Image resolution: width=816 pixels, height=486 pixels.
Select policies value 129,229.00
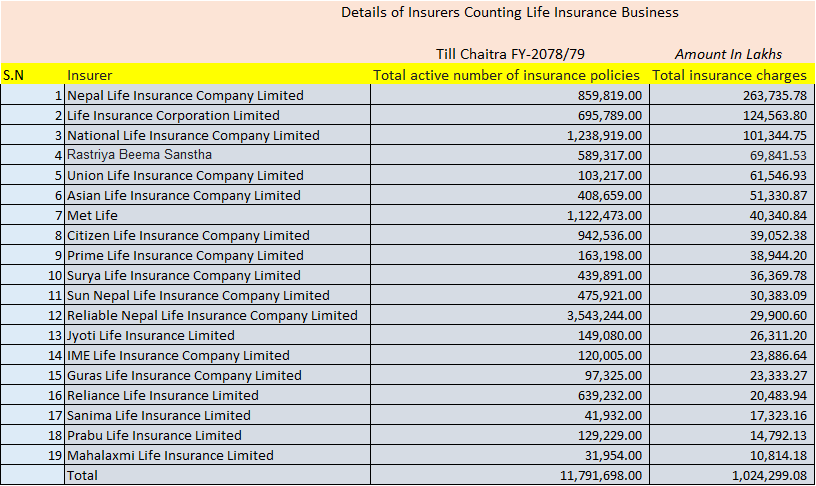click(x=610, y=436)
